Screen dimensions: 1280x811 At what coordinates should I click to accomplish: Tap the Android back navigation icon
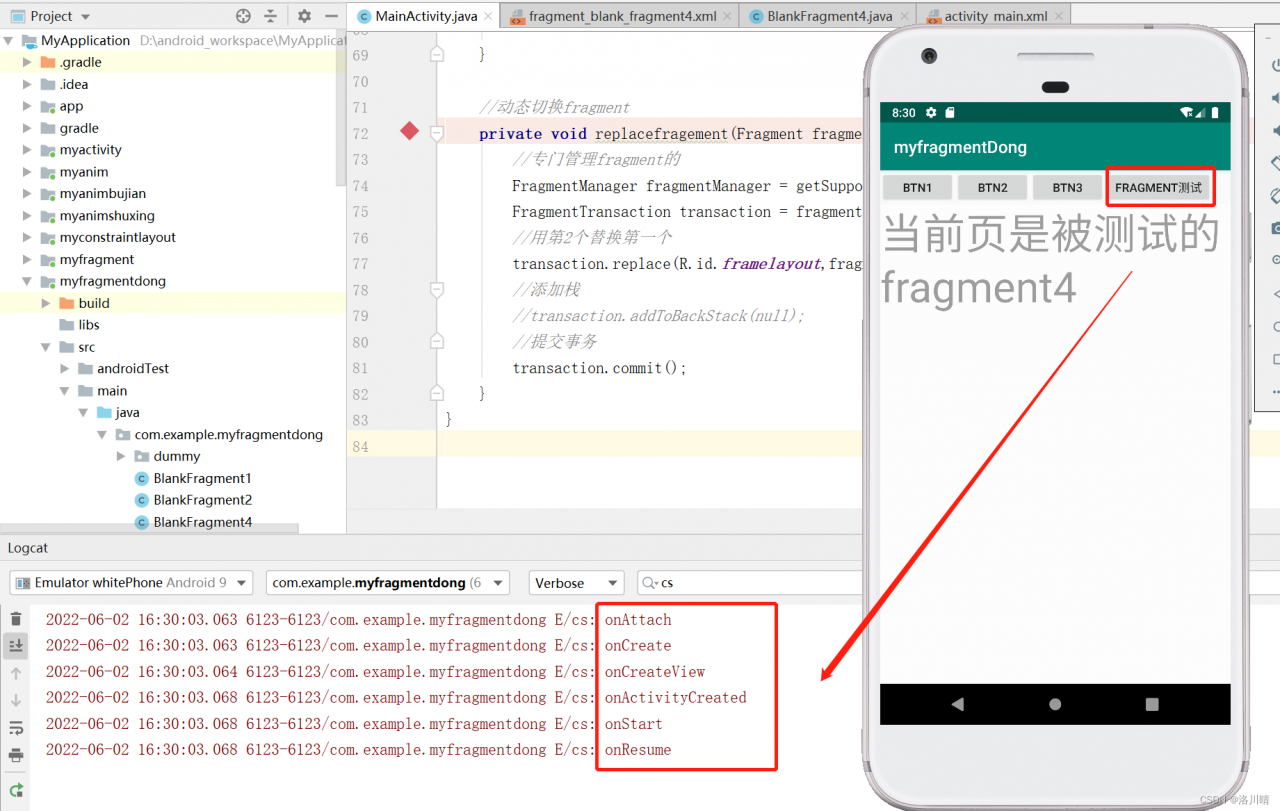click(x=957, y=704)
